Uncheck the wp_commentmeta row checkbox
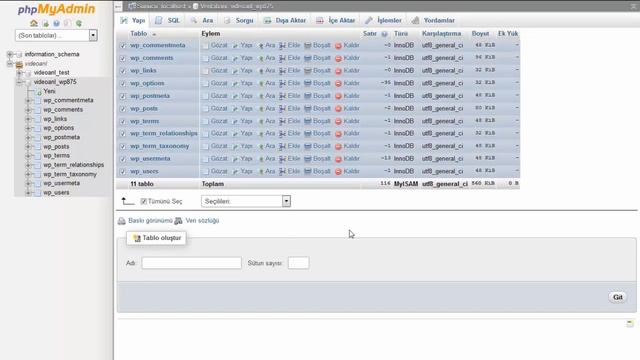Screen dimensions: 640x360 tap(123, 46)
